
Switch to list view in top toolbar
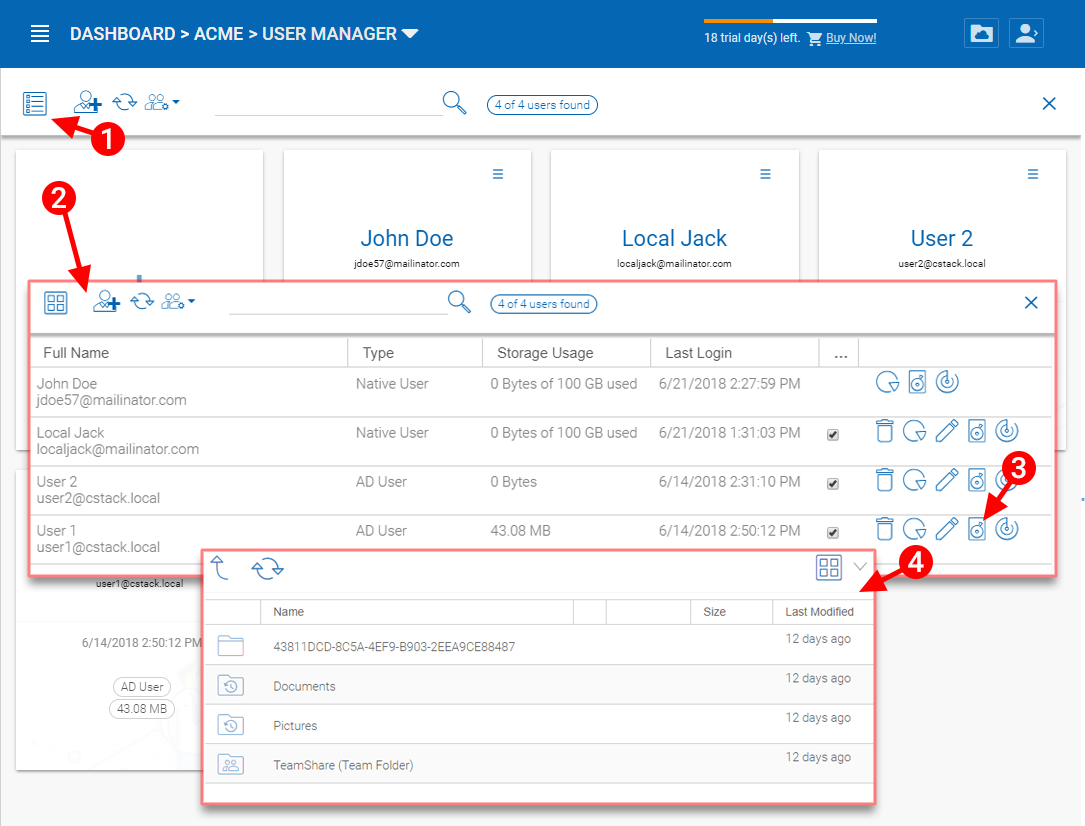point(35,104)
